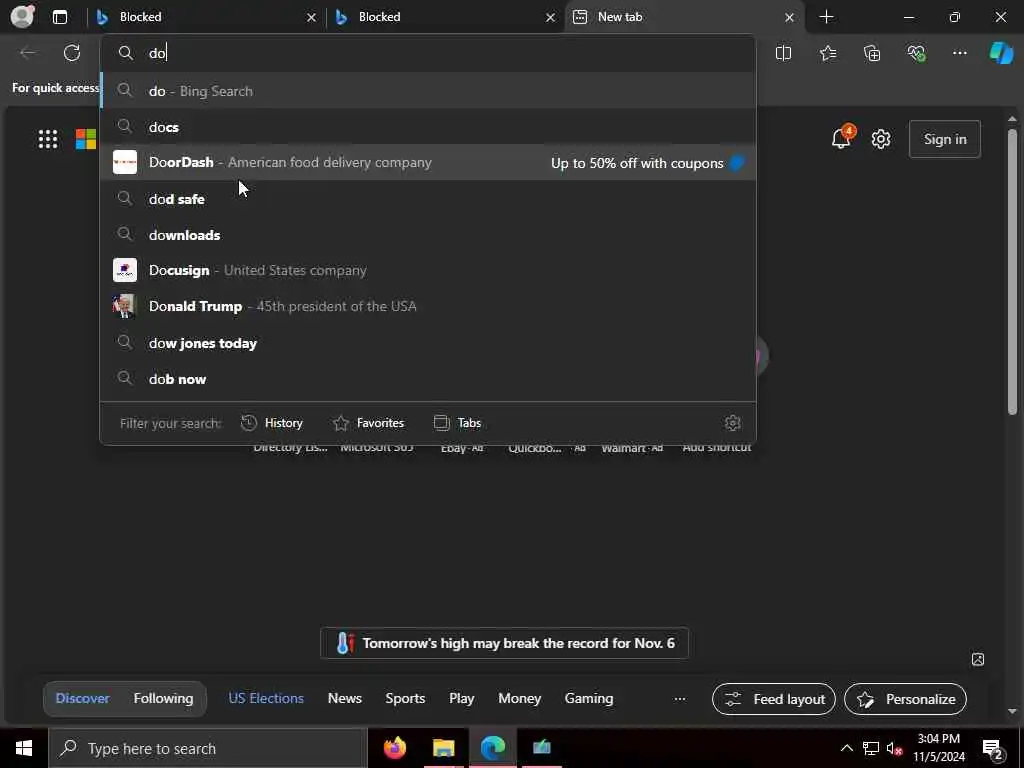Viewport: 1024px width, 768px height.
Task: Click the Microsoft logo on the page
Action: pos(86,139)
